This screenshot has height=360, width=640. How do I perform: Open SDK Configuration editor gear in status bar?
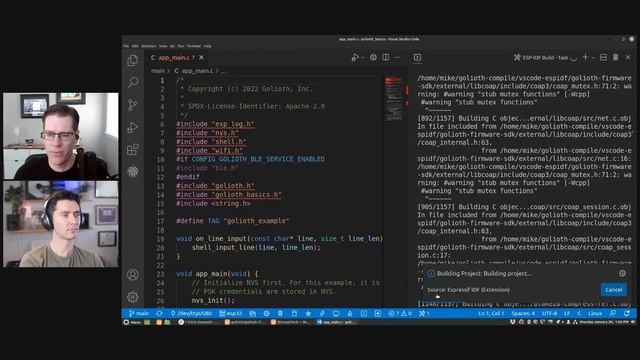point(267,313)
